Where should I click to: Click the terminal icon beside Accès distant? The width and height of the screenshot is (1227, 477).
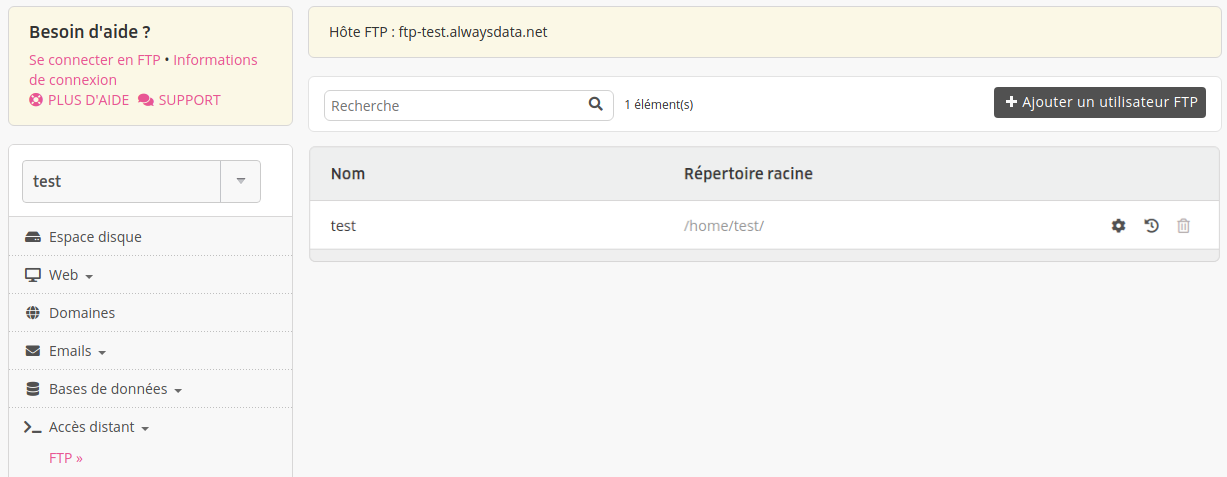click(33, 427)
